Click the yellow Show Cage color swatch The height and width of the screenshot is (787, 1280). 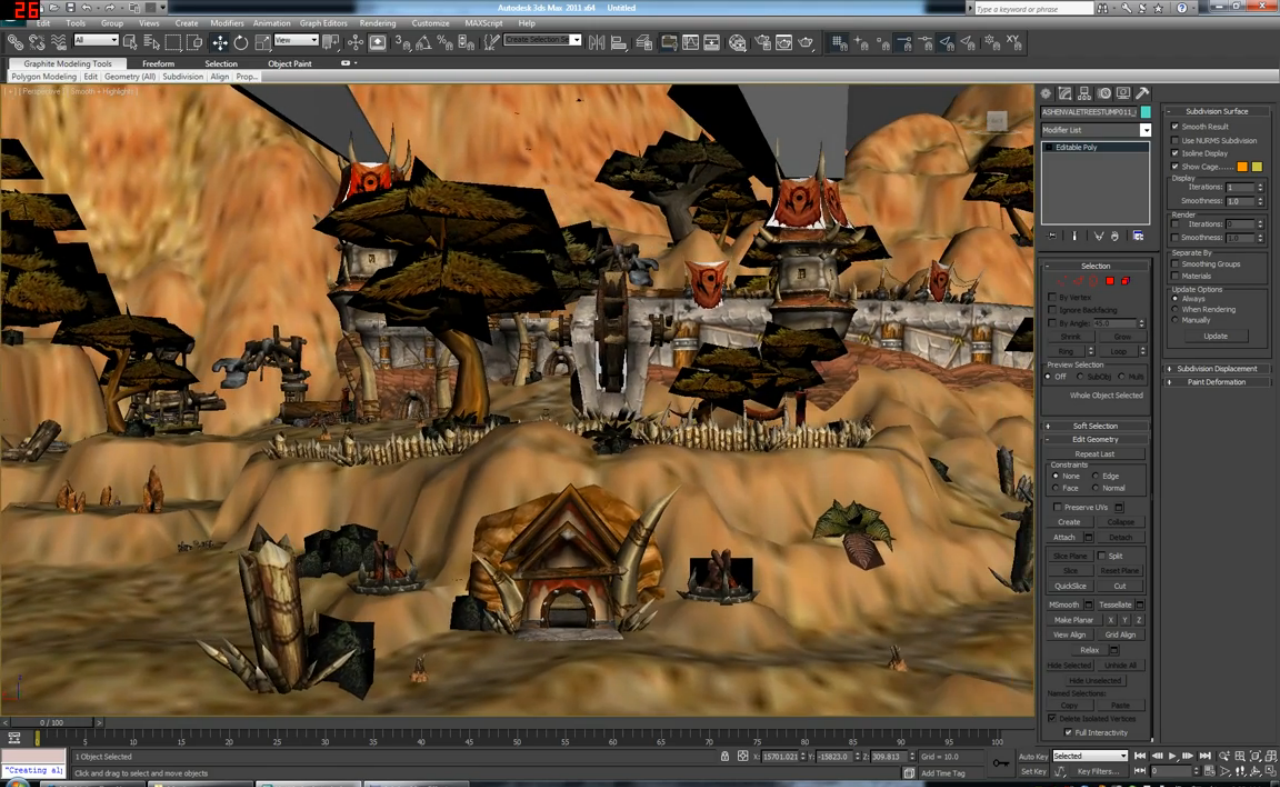point(1257,167)
